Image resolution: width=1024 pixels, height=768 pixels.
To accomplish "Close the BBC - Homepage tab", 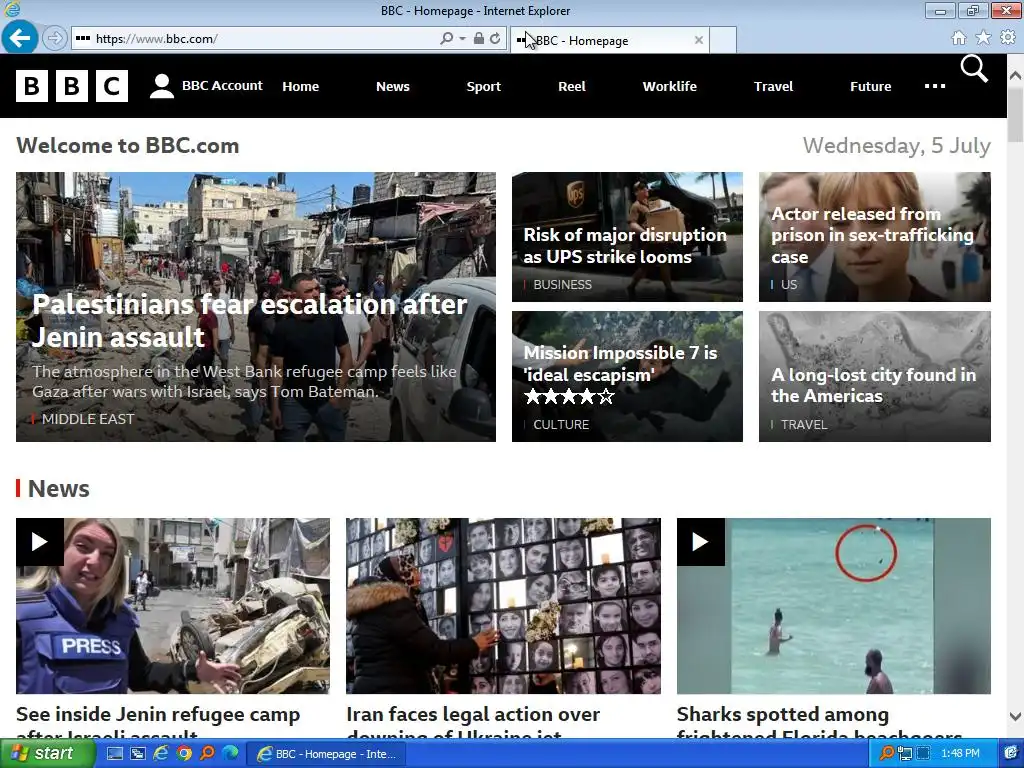I will [699, 40].
